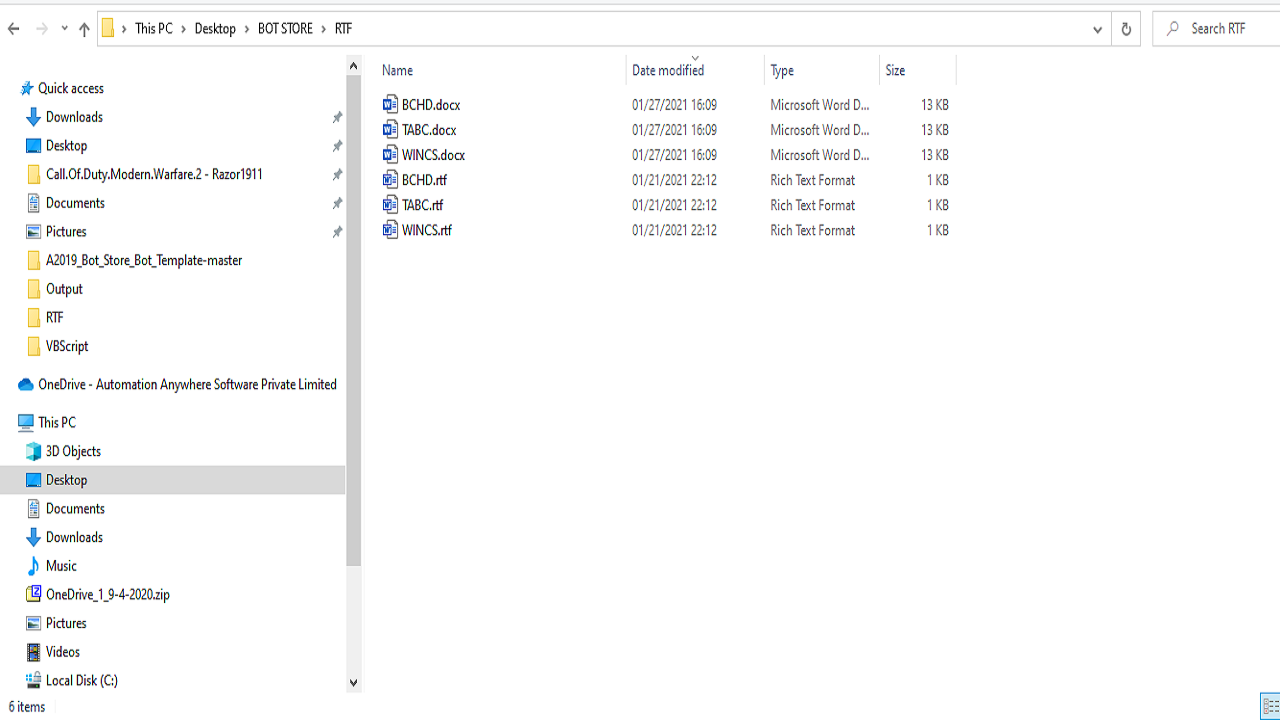Open pinned Desktop icon under Quick access
The height and width of the screenshot is (720, 1280).
coord(34,146)
